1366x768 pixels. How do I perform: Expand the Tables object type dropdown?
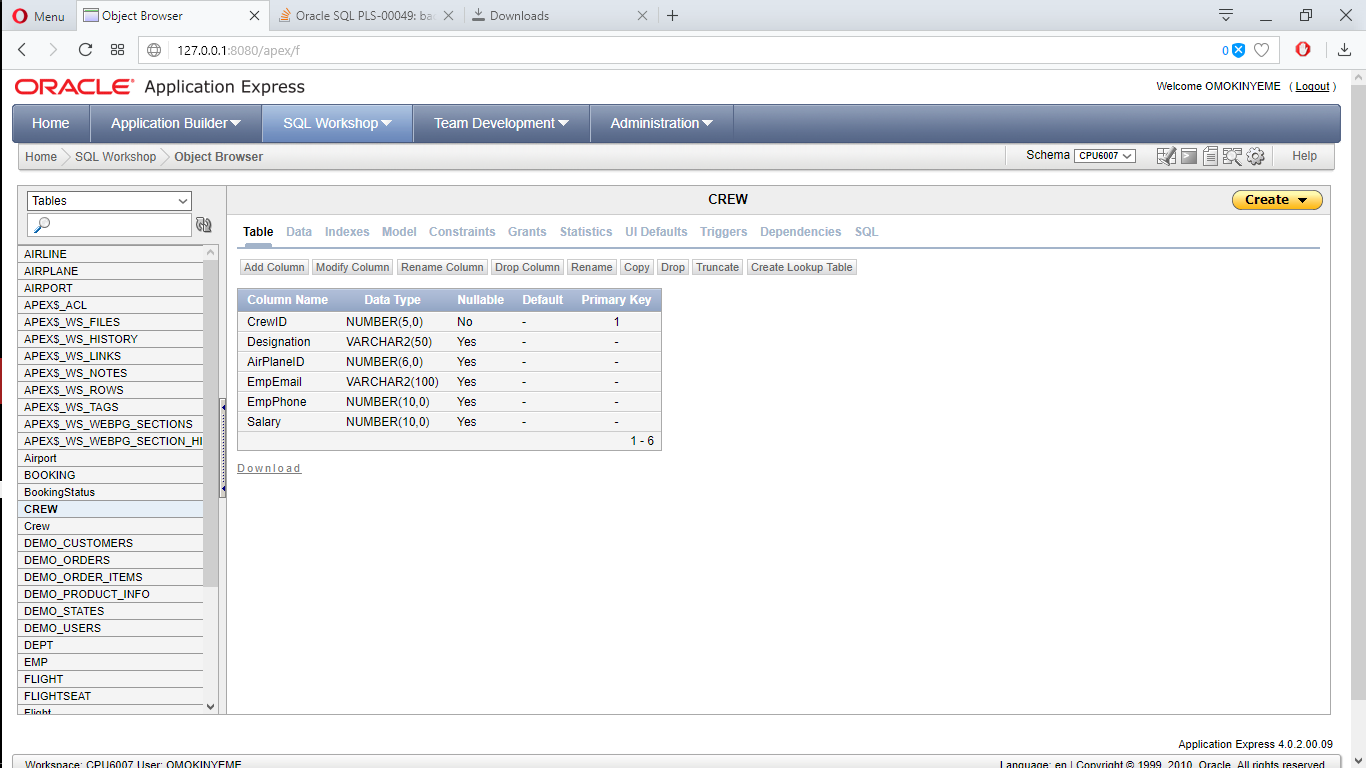click(109, 201)
